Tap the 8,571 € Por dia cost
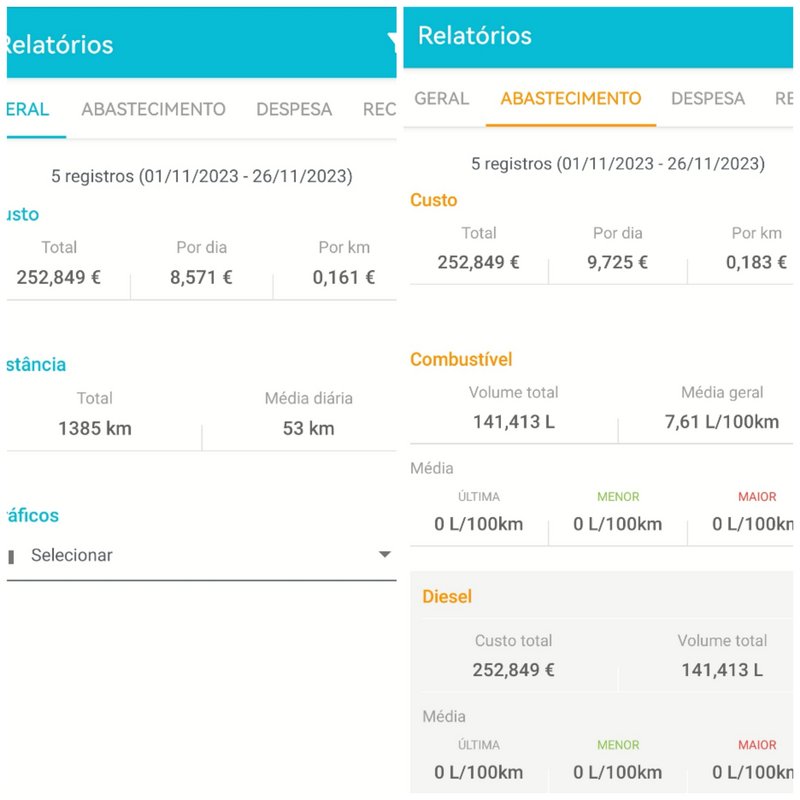Screen dimensions: 800x800 [x=201, y=278]
